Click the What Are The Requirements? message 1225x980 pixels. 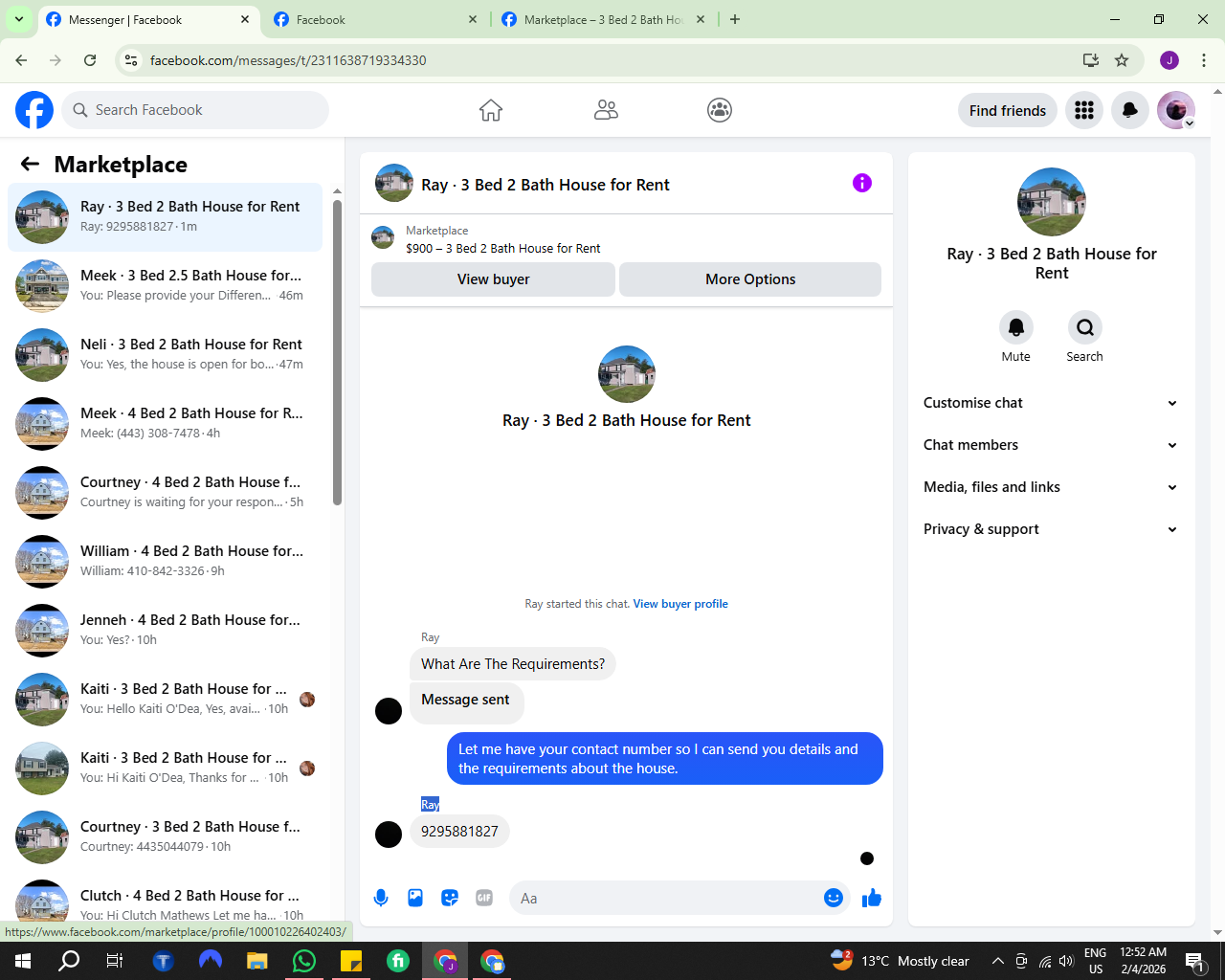[x=513, y=664]
